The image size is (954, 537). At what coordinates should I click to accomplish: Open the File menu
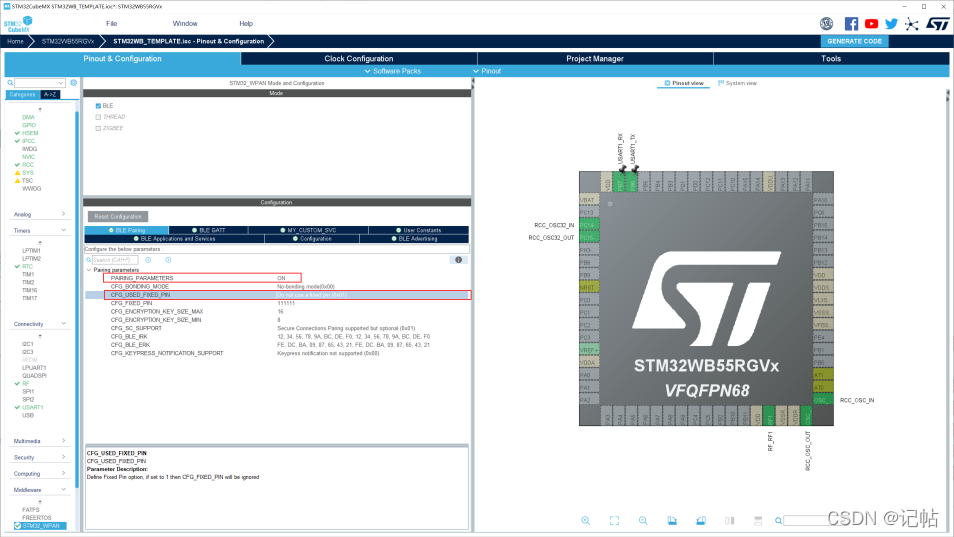point(111,24)
